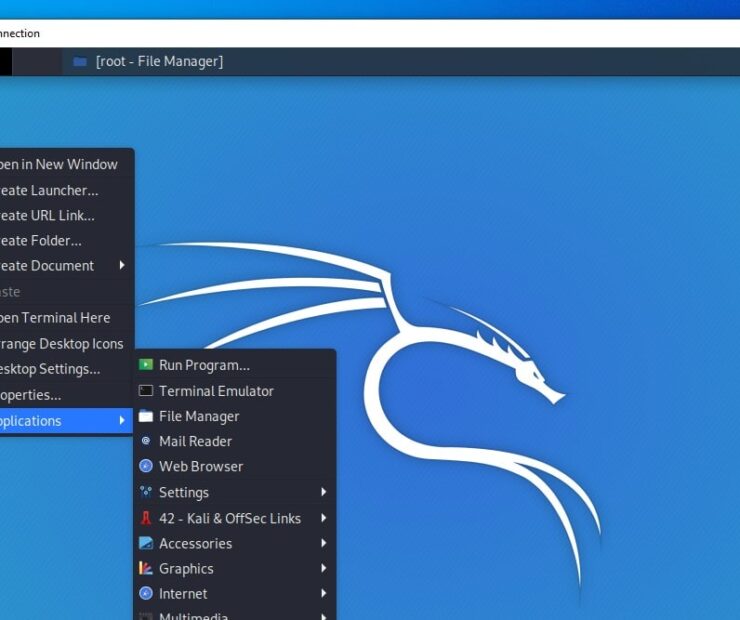This screenshot has width=740, height=620.
Task: Choose Arrange Desktop Icons
Action: point(66,344)
